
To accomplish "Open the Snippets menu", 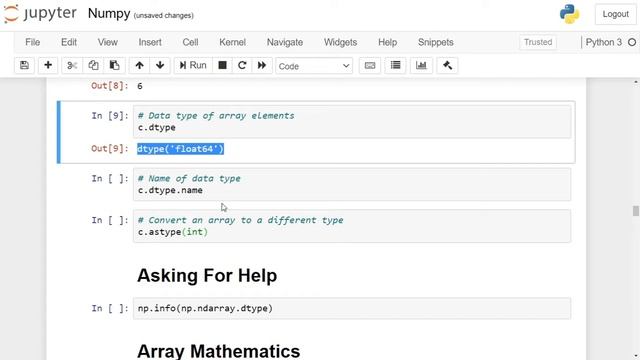I will click(436, 42).
